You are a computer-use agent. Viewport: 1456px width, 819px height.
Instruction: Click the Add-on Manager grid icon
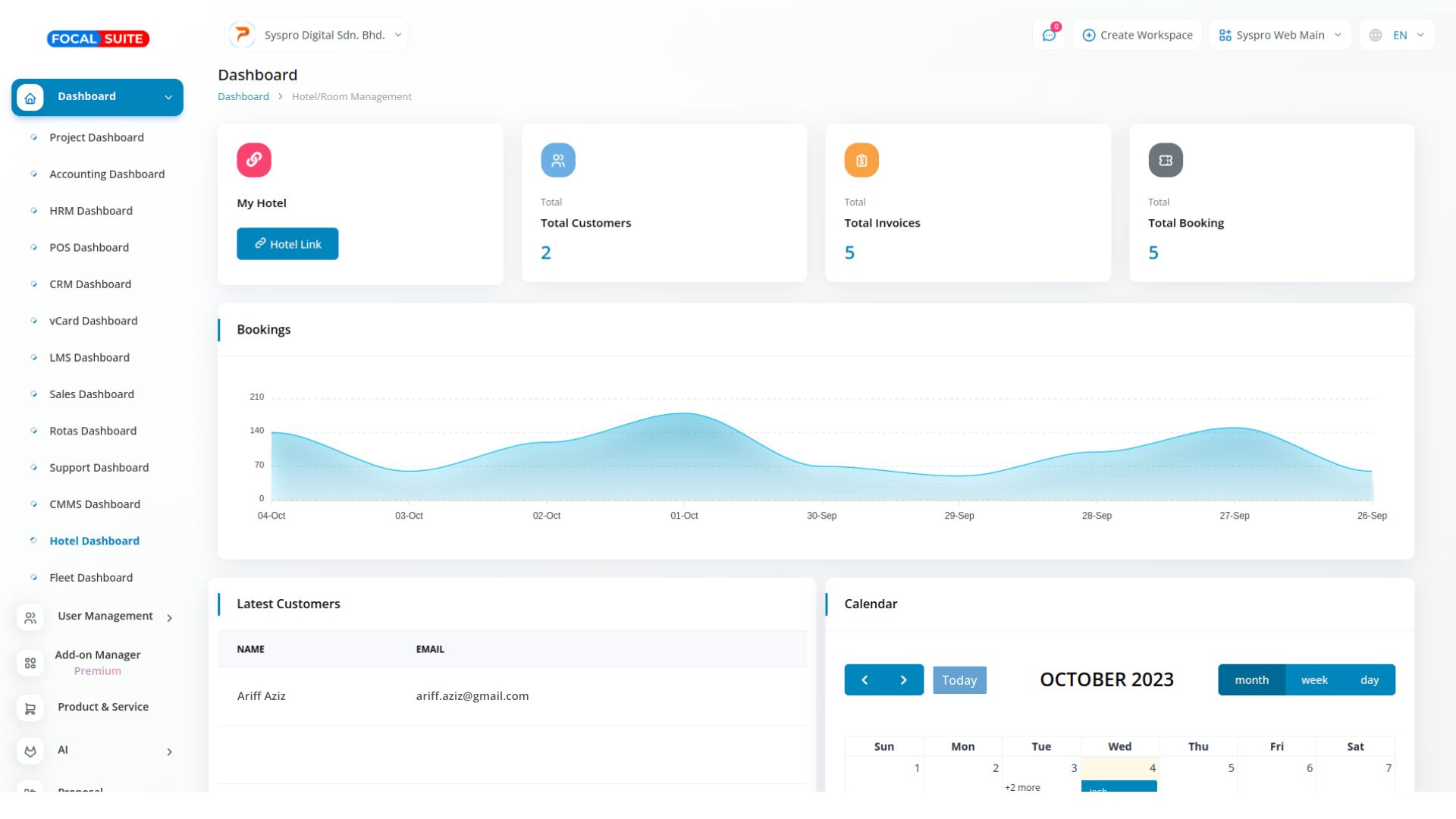(x=30, y=663)
